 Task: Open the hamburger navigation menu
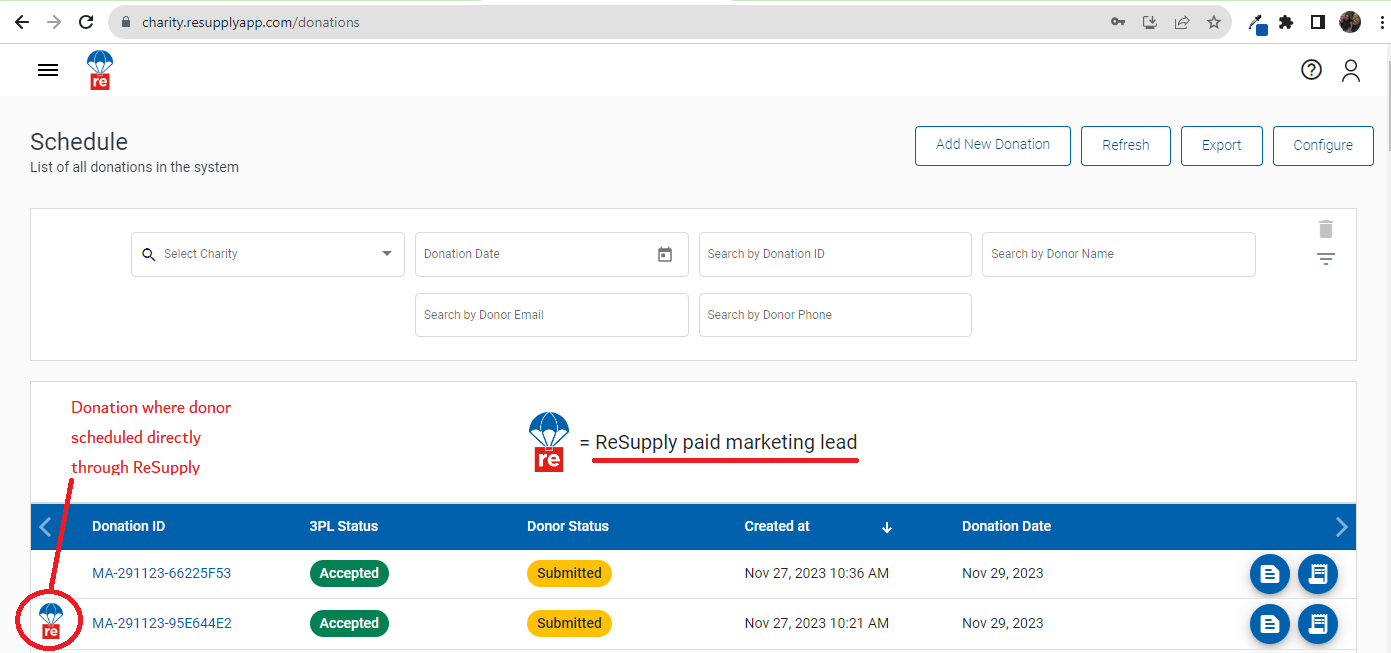coord(48,70)
